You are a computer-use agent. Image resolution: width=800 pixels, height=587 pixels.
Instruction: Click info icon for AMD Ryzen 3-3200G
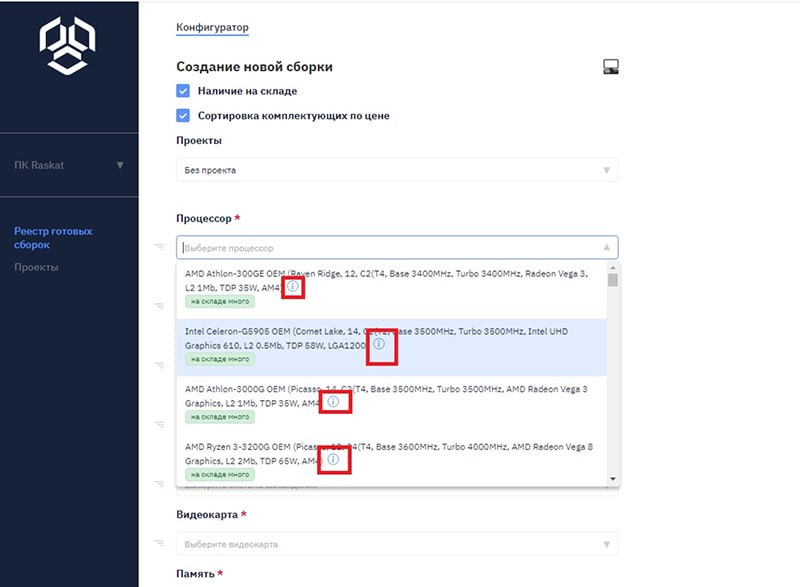[x=333, y=460]
